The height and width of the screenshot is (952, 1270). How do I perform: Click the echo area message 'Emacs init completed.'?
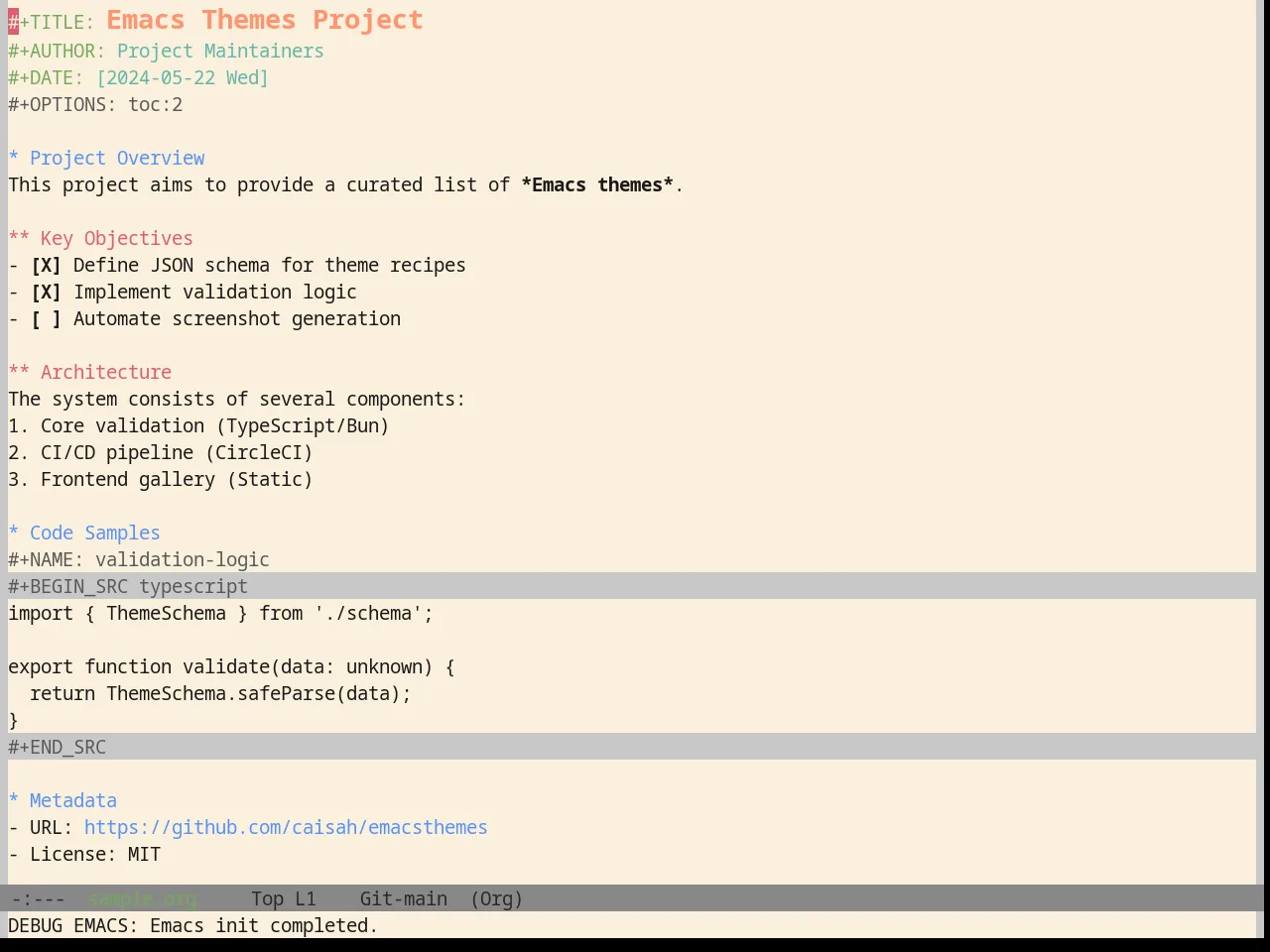(264, 926)
